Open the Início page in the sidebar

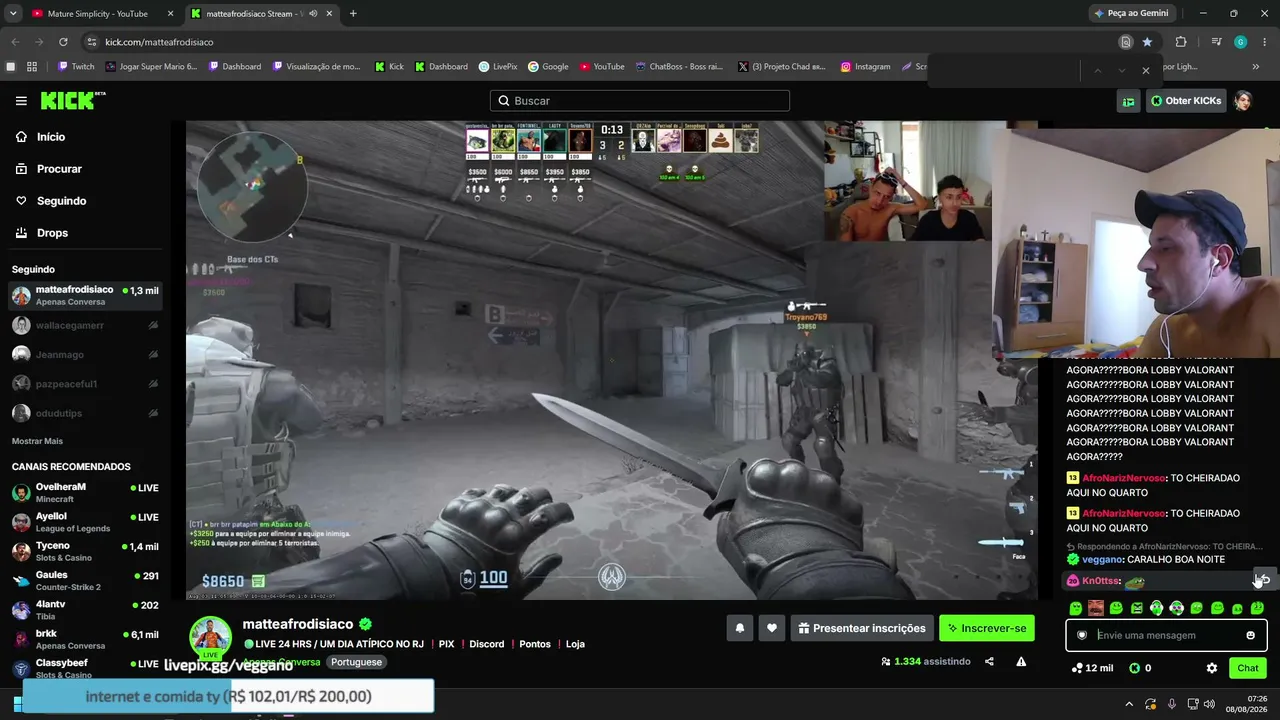(x=51, y=137)
